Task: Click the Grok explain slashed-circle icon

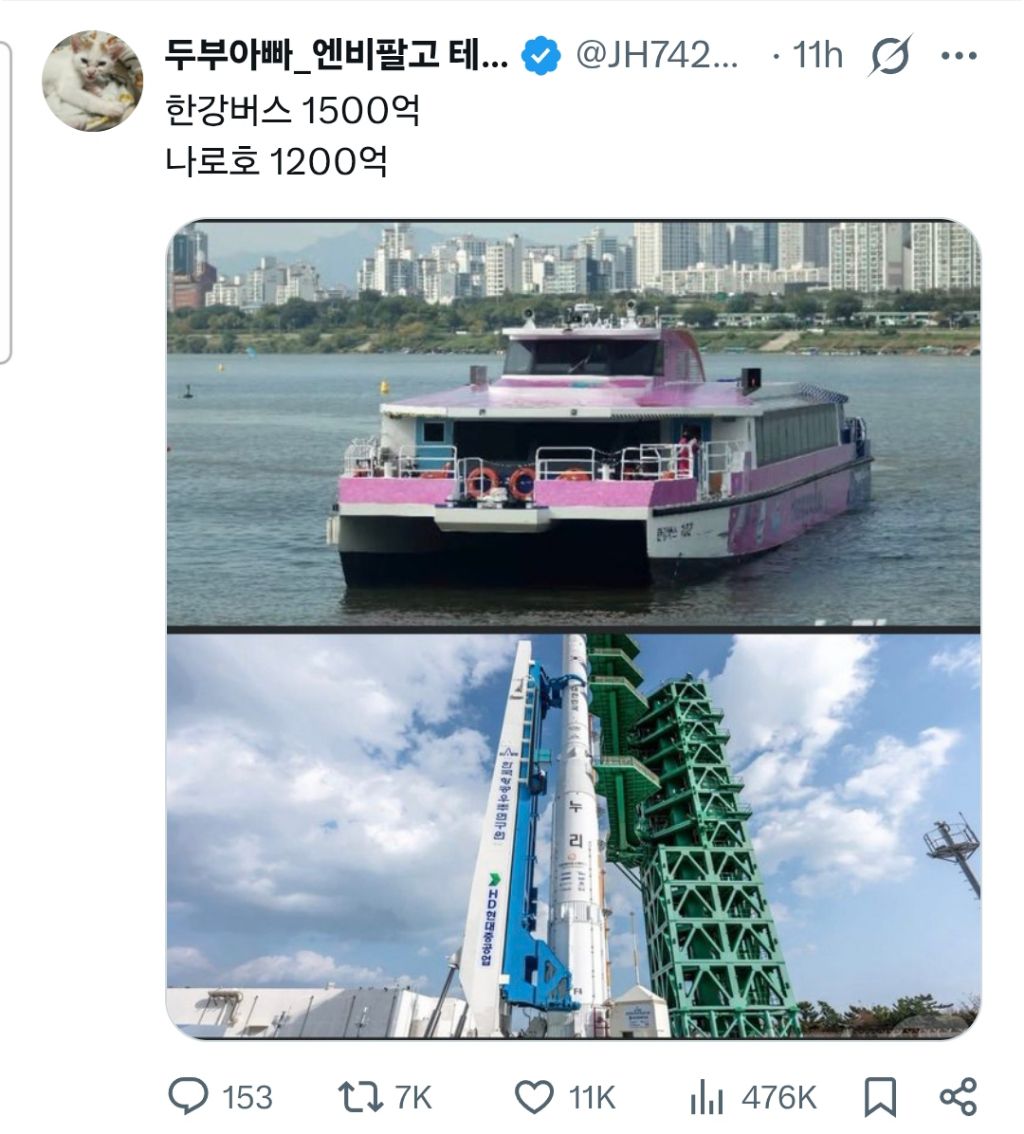Action: 889,55
